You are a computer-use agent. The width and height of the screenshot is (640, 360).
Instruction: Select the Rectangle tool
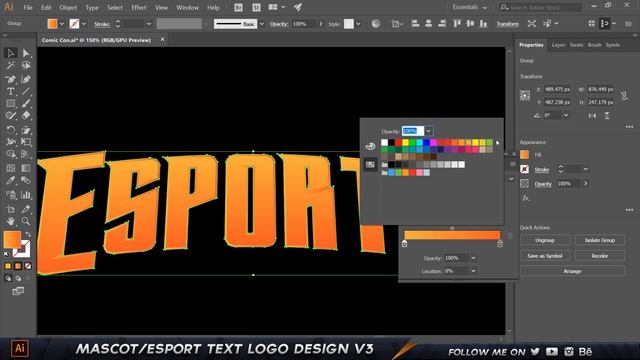click(x=11, y=104)
